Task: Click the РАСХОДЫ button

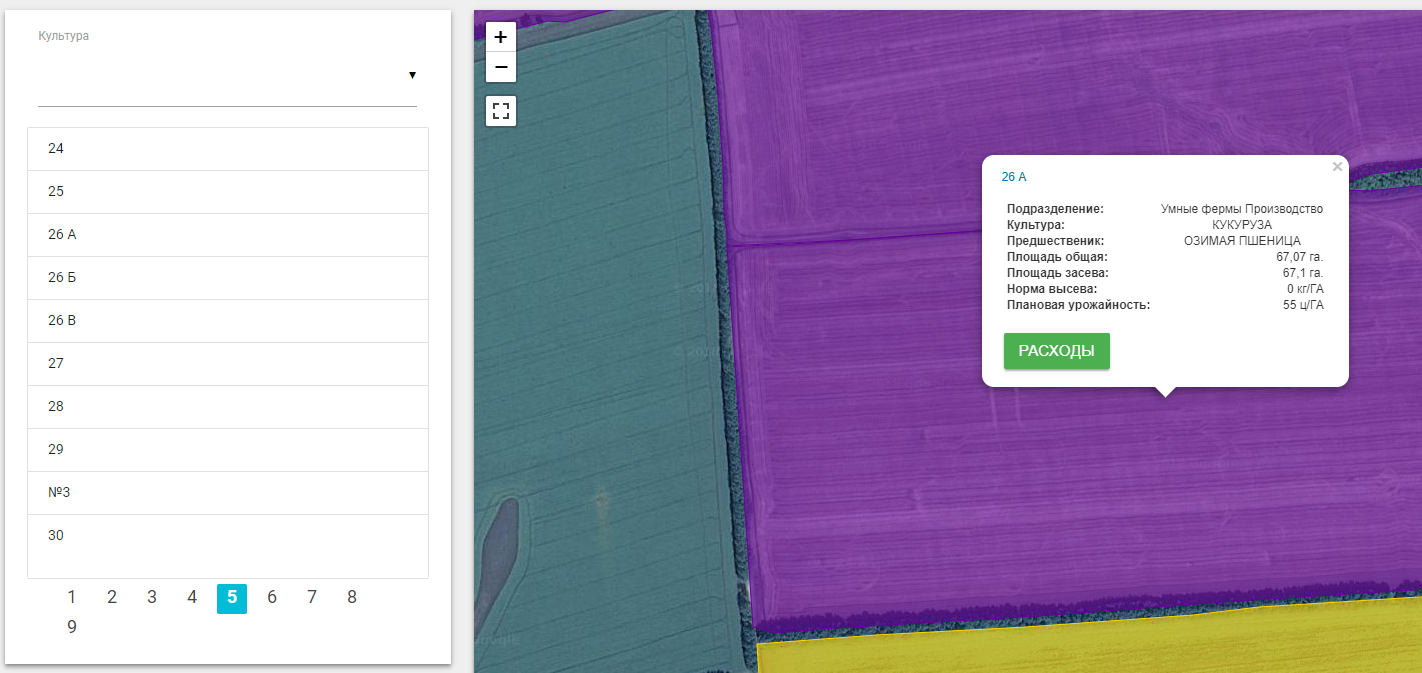Action: [1056, 351]
